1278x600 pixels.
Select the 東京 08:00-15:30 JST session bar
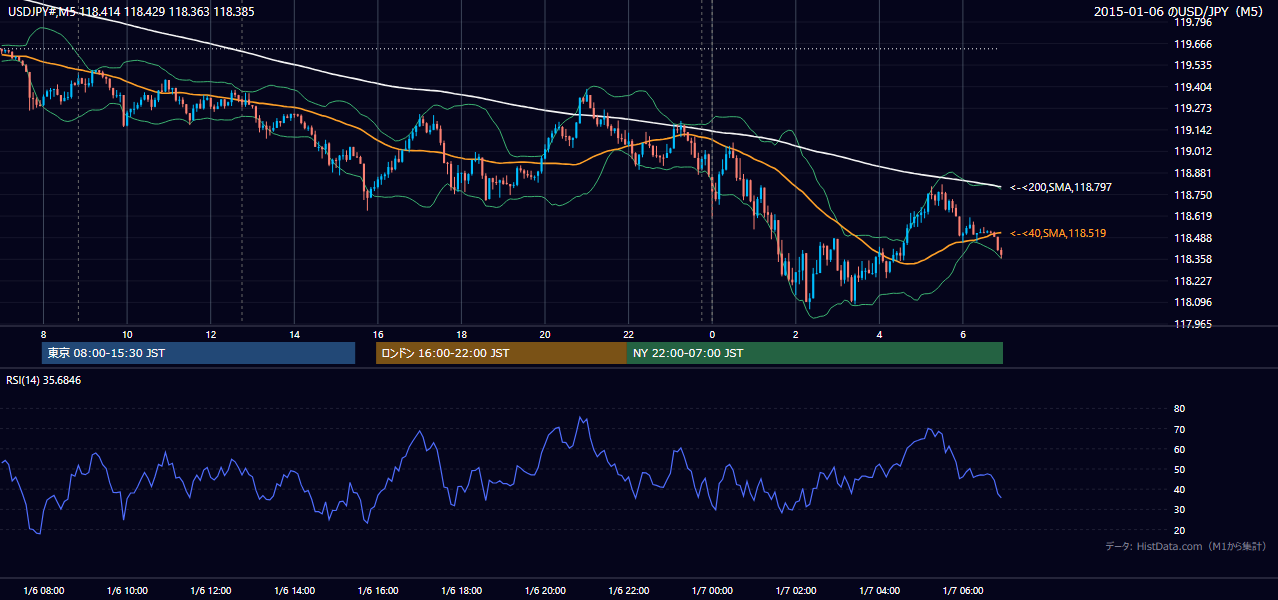pyautogui.click(x=199, y=353)
